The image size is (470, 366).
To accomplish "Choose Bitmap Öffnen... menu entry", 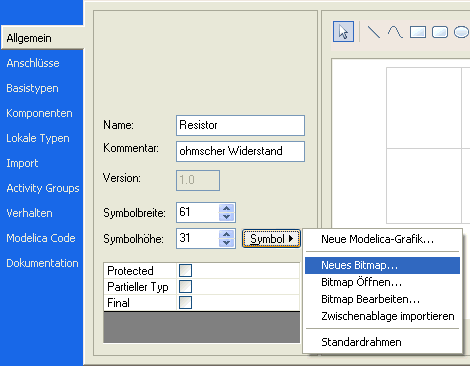I will (382, 282).
